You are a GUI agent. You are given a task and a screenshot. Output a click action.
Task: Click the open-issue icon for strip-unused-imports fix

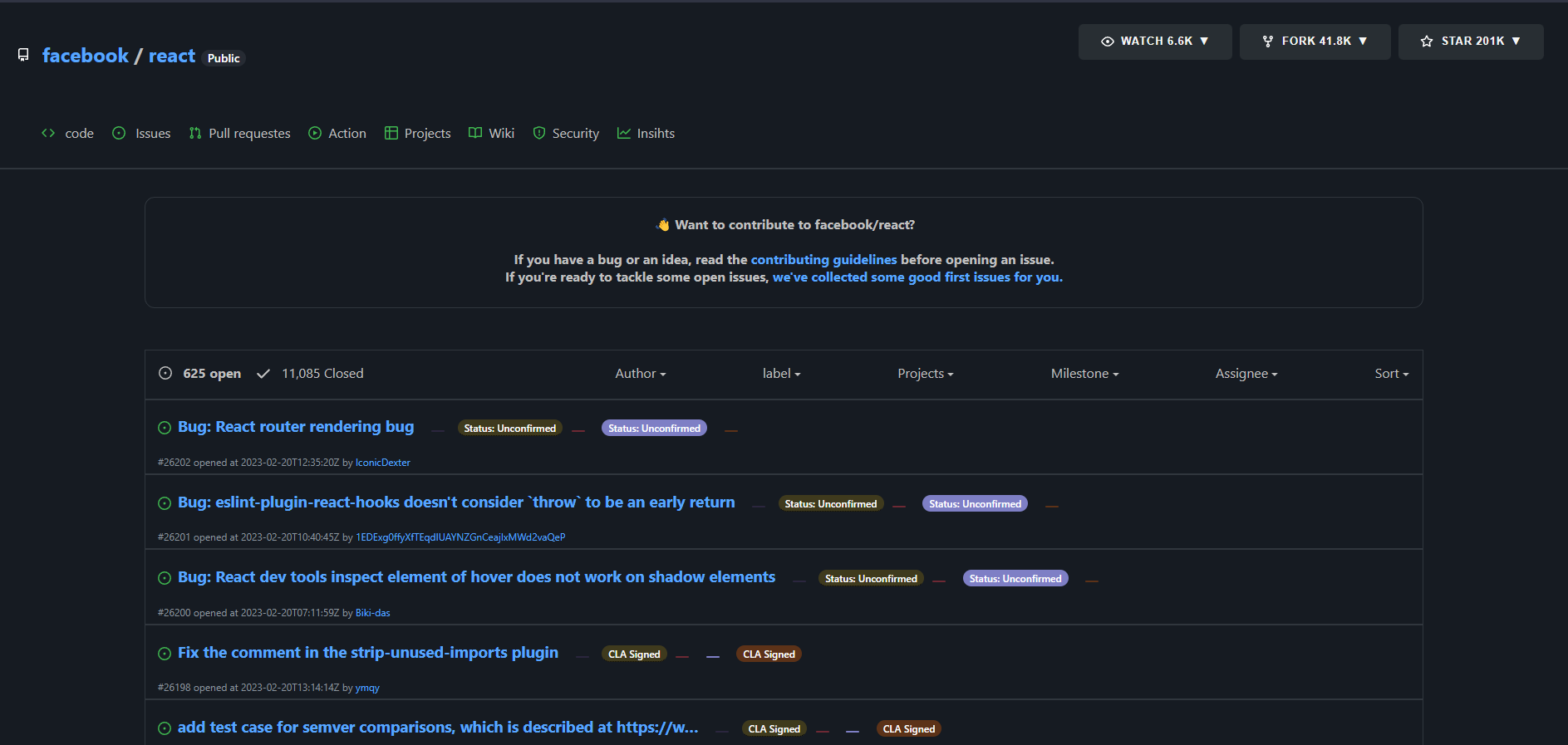165,654
